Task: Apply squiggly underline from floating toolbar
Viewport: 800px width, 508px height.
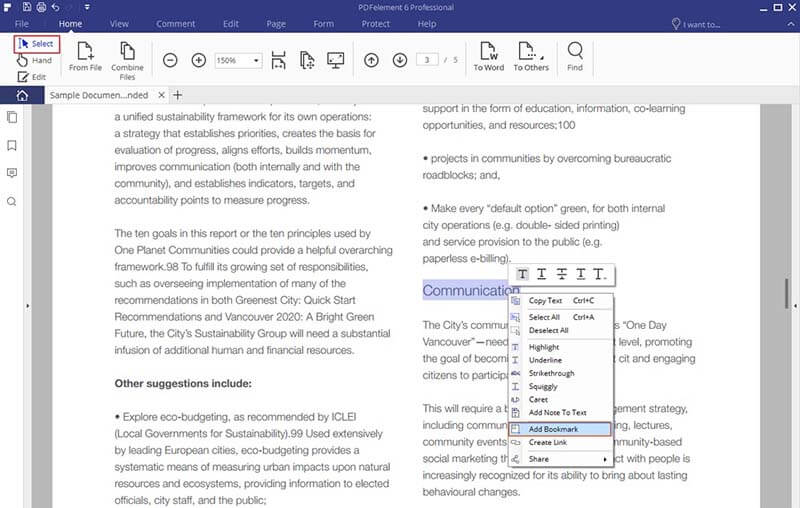Action: pyautogui.click(x=581, y=274)
